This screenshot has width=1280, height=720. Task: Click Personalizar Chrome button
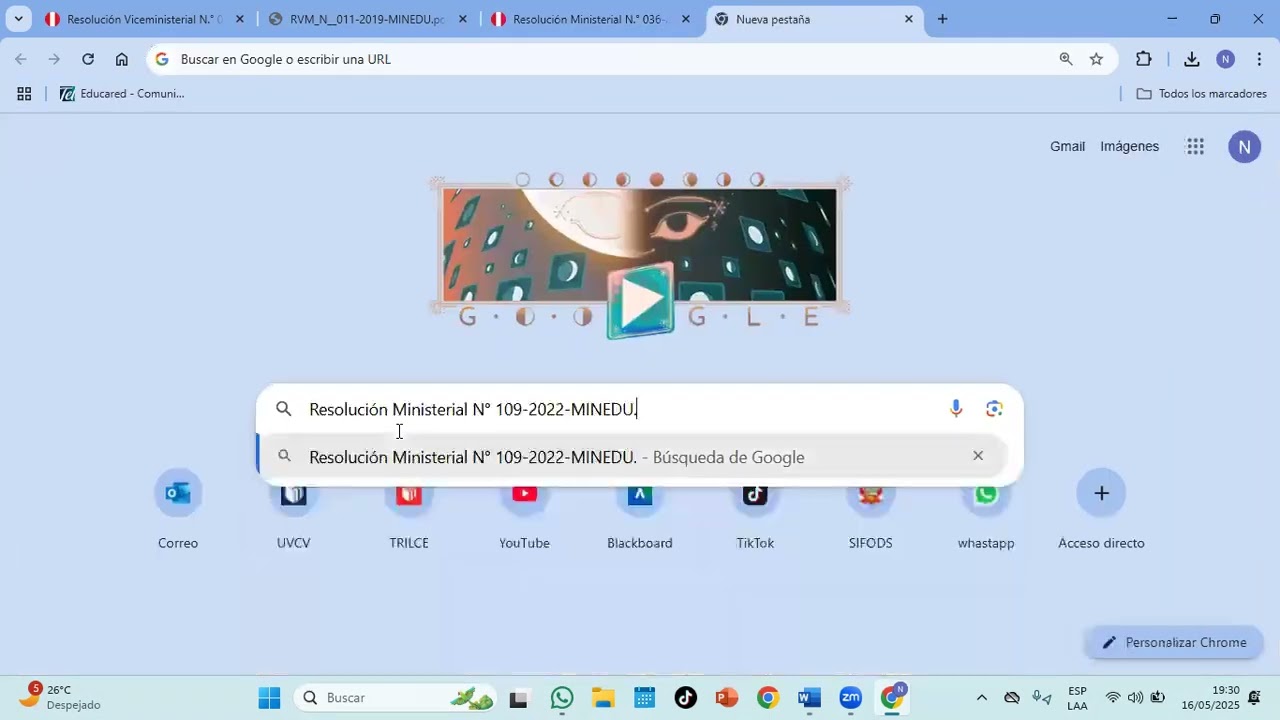coord(1174,642)
